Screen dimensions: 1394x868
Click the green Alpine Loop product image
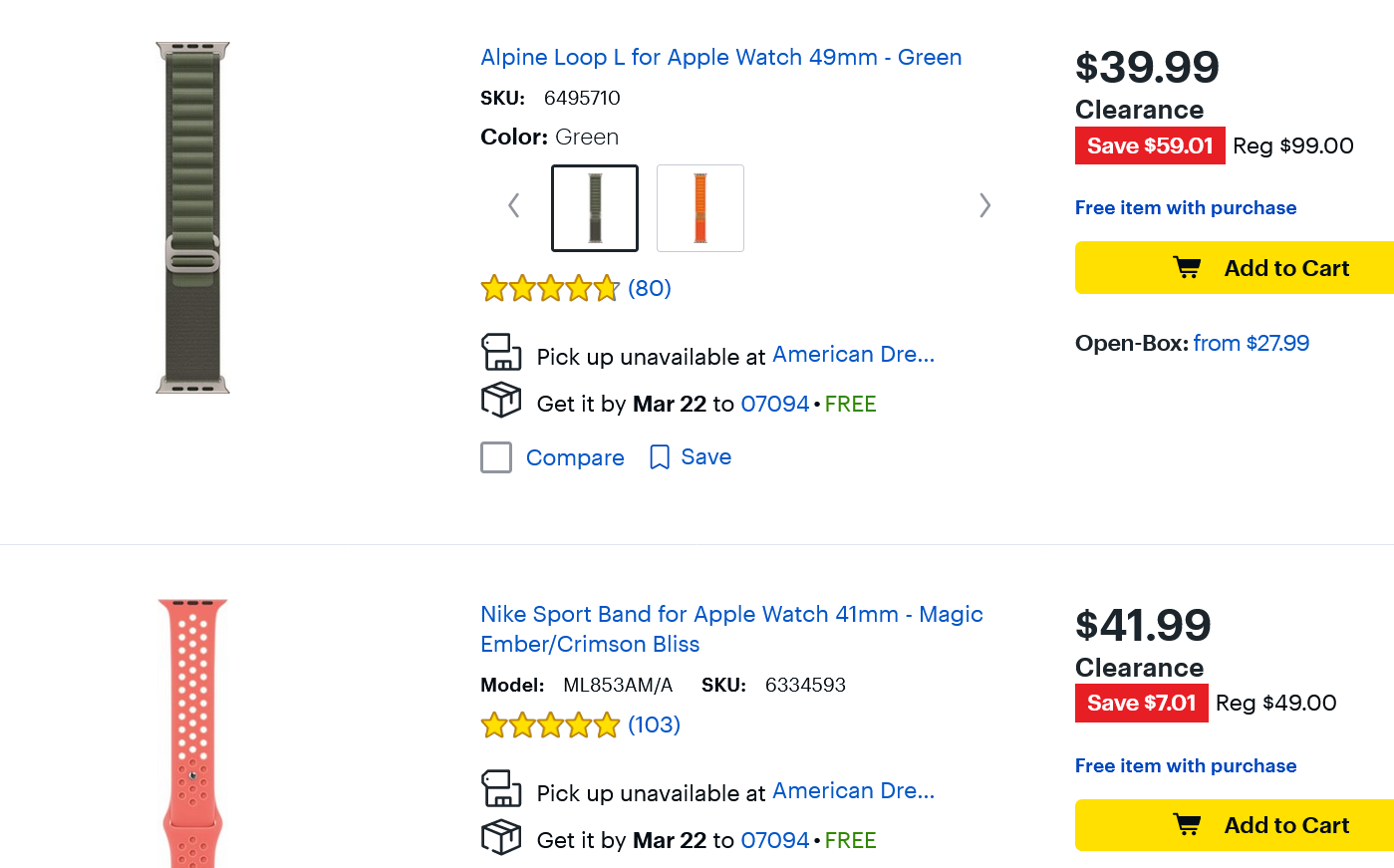pyautogui.click(x=193, y=217)
